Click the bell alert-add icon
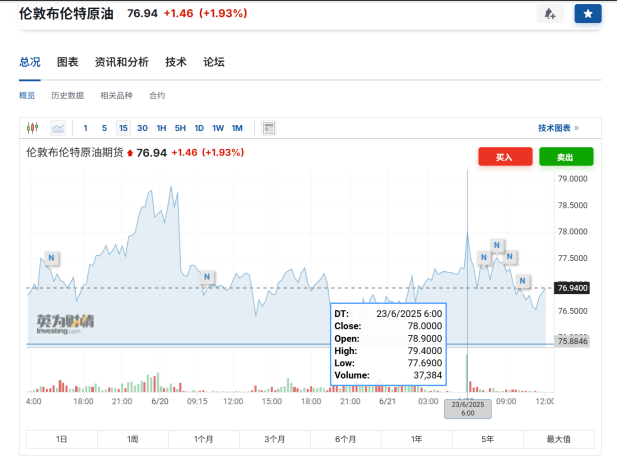Viewport: 617px width, 457px height. [550, 14]
